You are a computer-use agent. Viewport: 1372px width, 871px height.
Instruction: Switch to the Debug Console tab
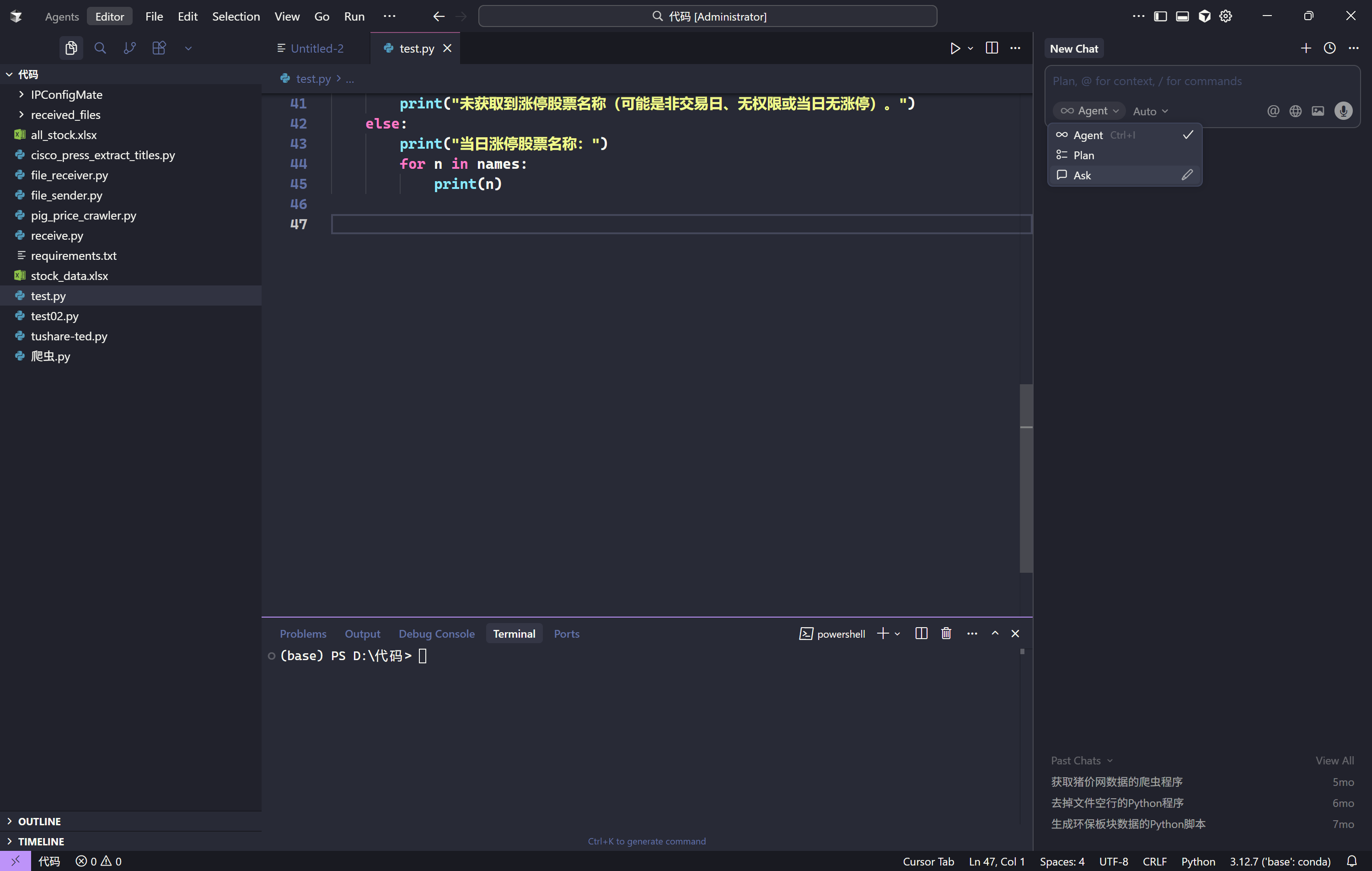click(x=436, y=633)
